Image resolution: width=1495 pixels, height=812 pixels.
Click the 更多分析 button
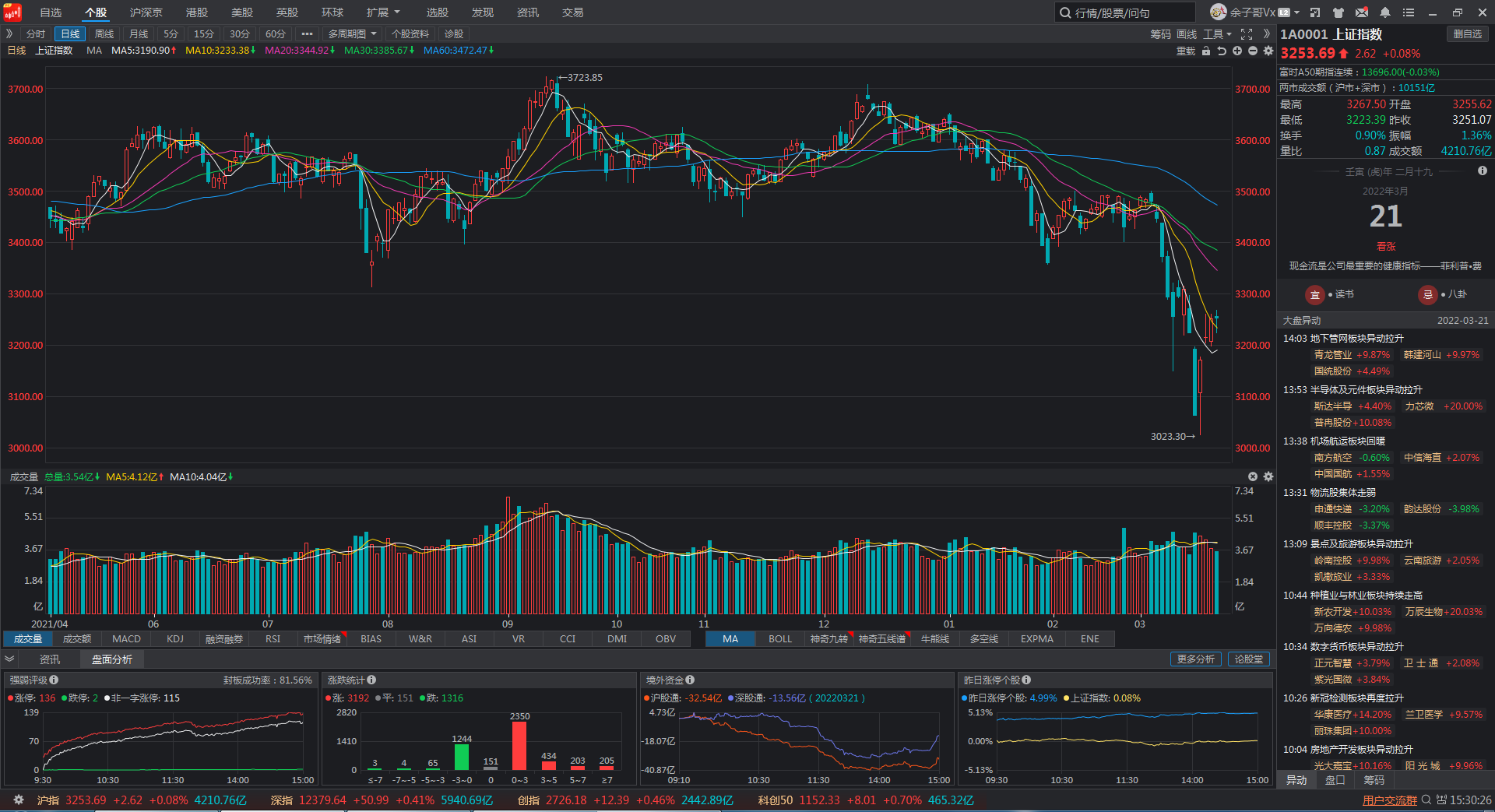click(1195, 659)
